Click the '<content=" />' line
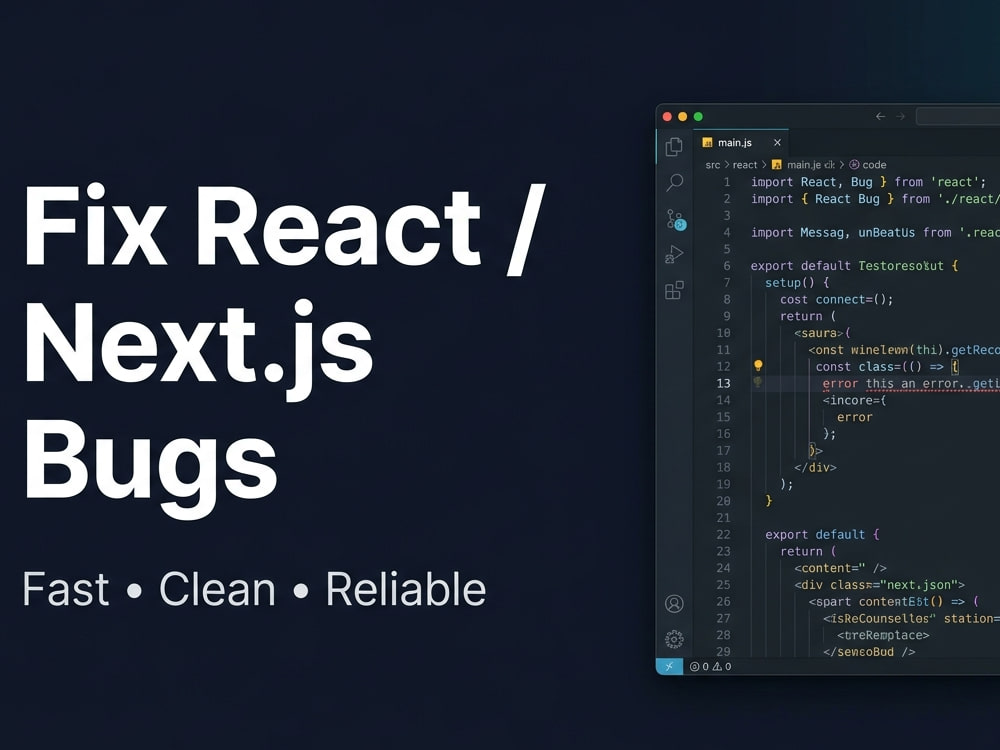Screen dimensions: 1000x750 pyautogui.click(x=841, y=568)
